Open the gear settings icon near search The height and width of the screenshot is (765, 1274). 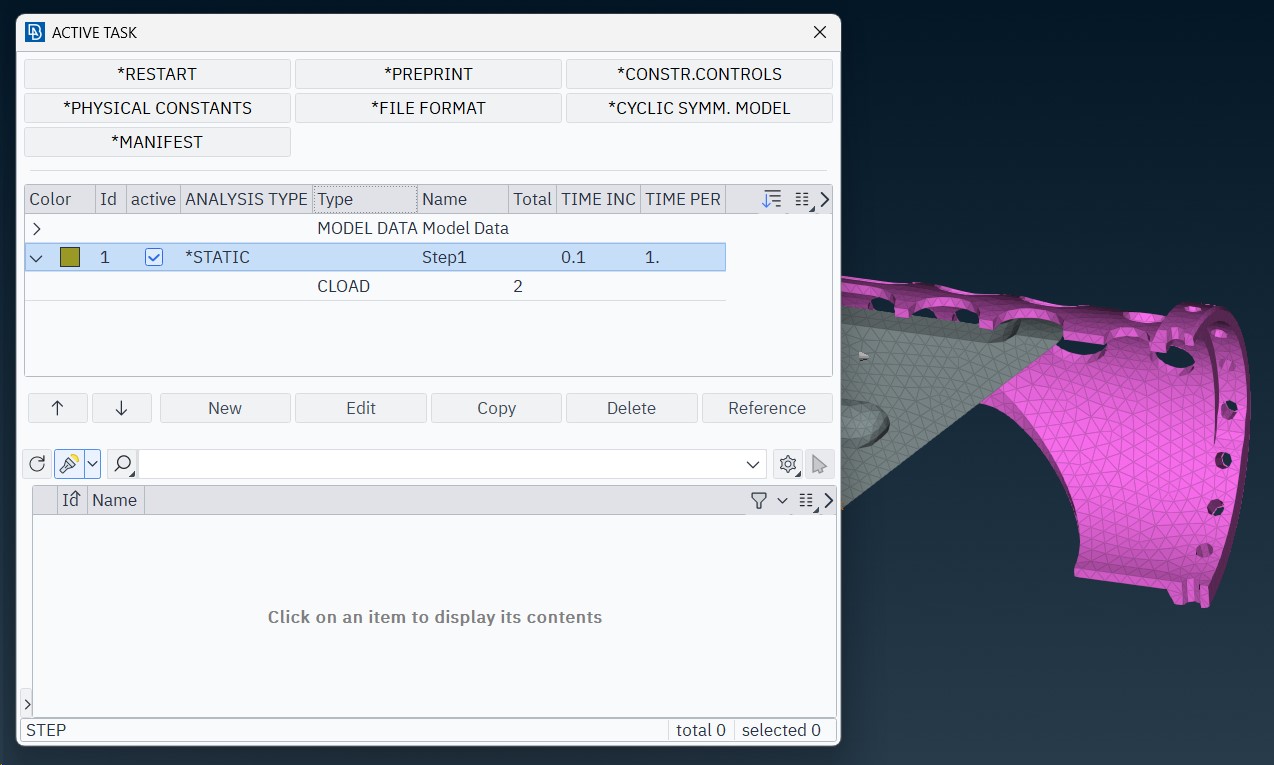pos(788,464)
